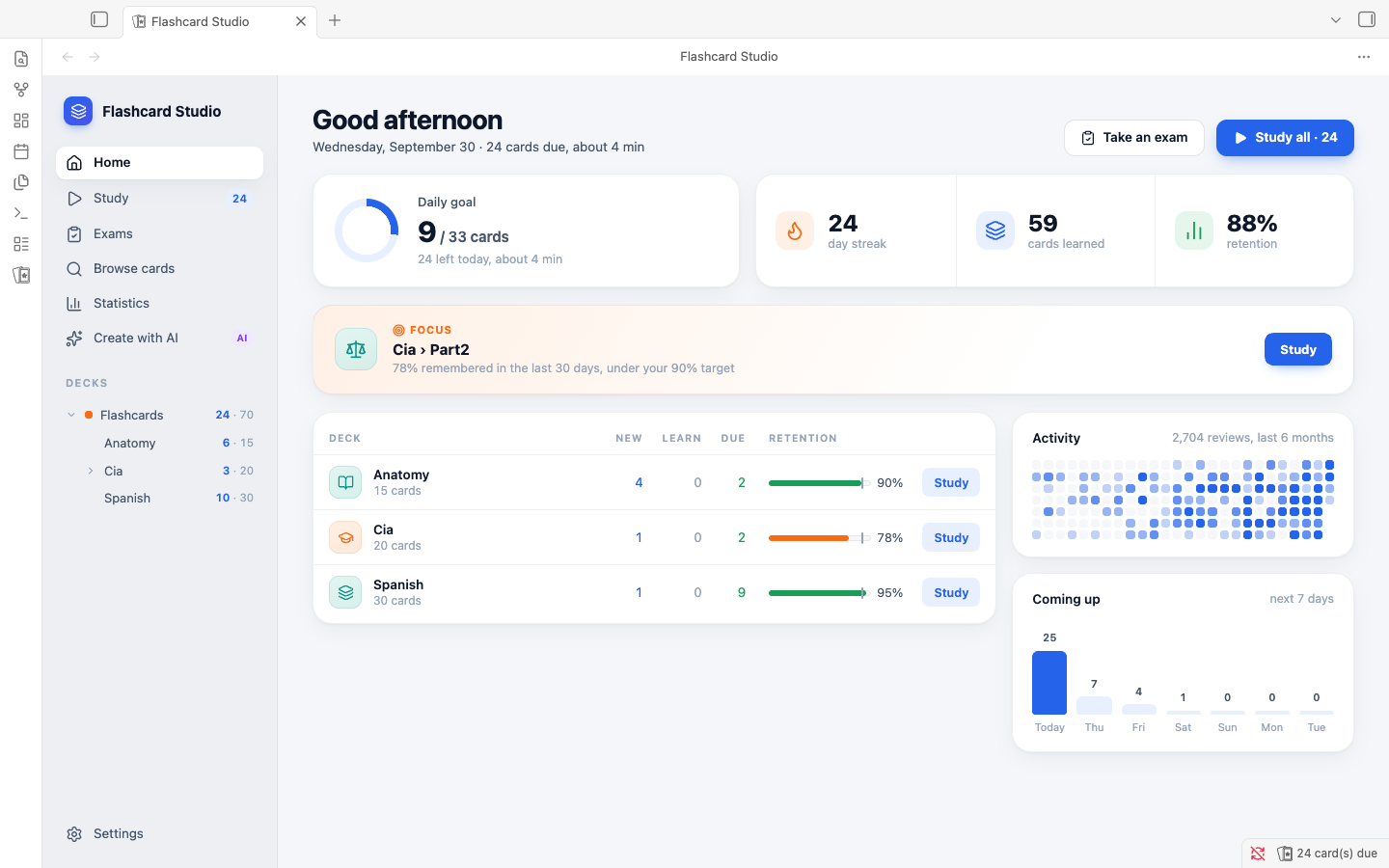Click the Anatomy 90% retention bar
This screenshot has height=868, width=1389.
click(820, 483)
